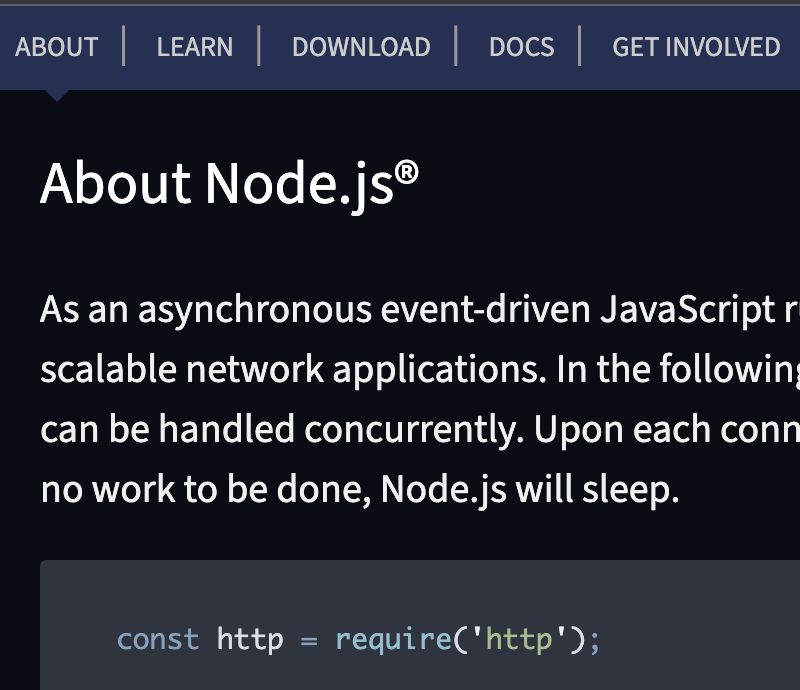
Task: Click the 'http' string literal in code
Action: pyautogui.click(x=518, y=639)
